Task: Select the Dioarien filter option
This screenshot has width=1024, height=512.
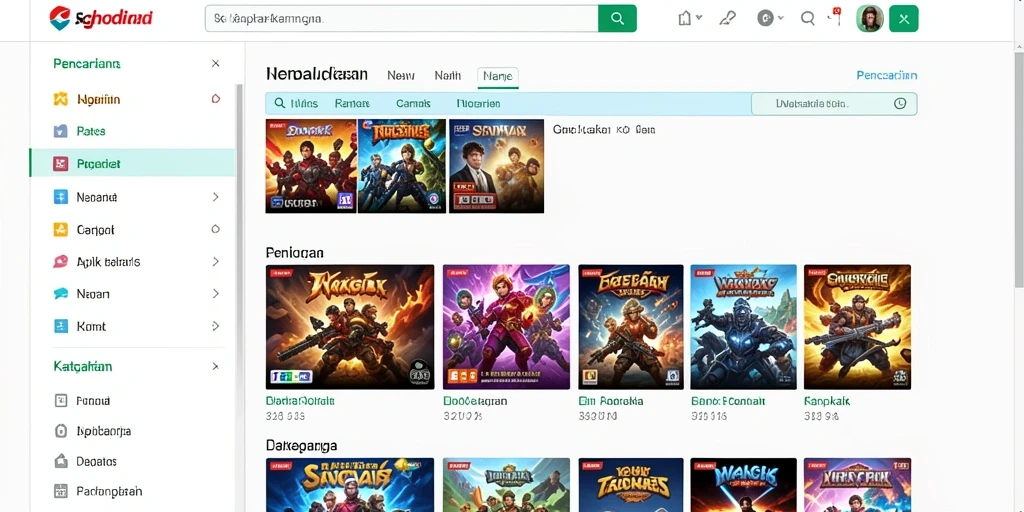Action: [x=478, y=103]
